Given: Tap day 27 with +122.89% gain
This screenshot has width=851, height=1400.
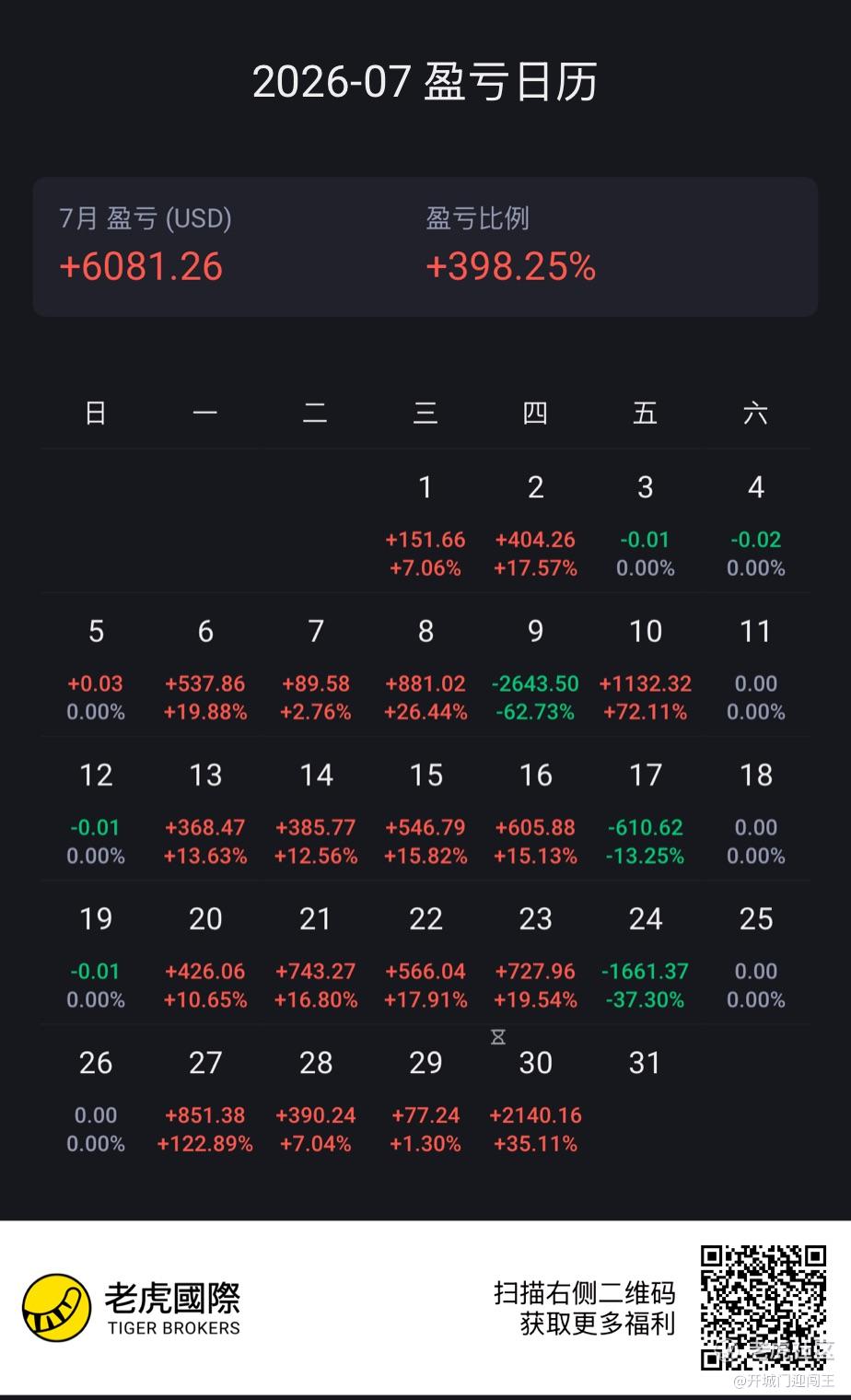Looking at the screenshot, I should coord(205,1102).
